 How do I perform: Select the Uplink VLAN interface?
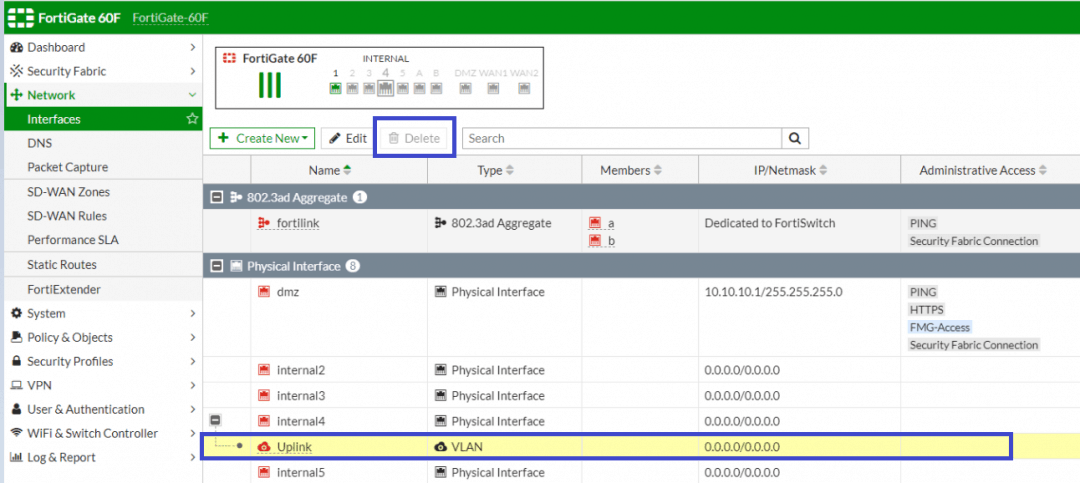click(294, 447)
